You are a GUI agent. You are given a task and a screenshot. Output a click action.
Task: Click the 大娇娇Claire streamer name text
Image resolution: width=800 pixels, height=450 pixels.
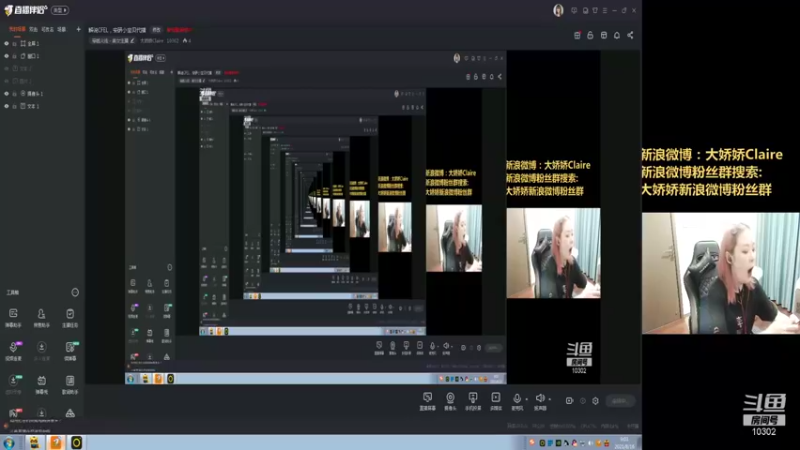pyautogui.click(x=152, y=41)
